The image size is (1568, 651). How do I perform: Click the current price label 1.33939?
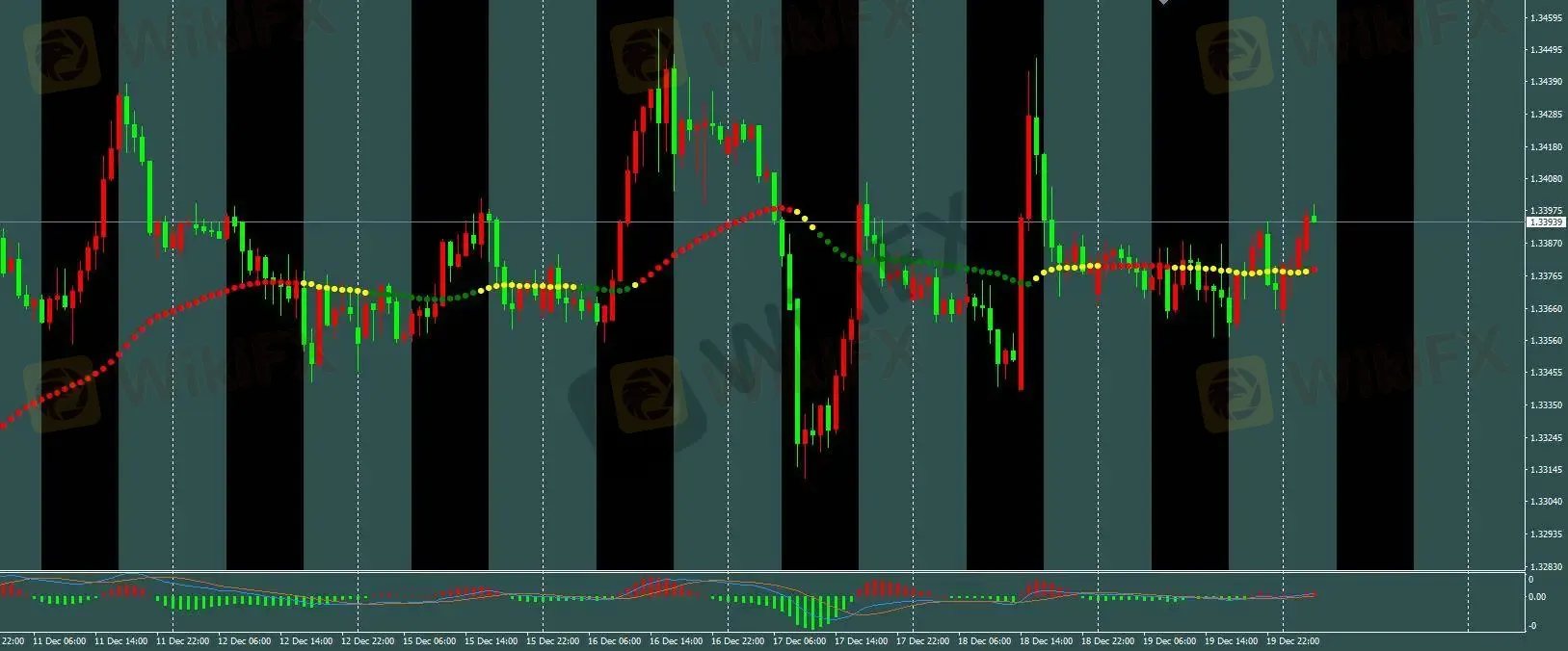point(1545,222)
